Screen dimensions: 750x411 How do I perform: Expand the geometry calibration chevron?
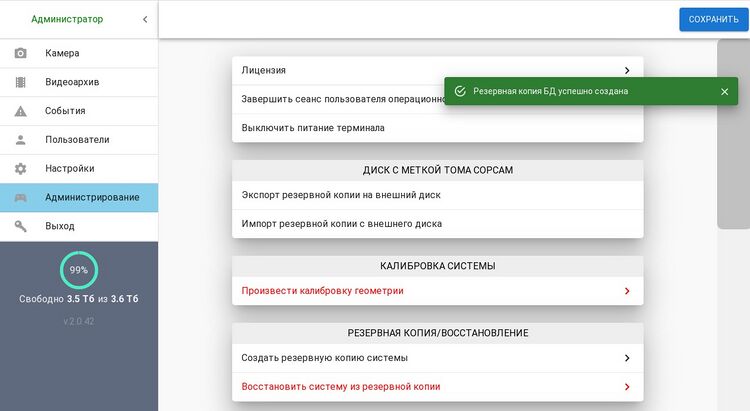[x=626, y=291]
